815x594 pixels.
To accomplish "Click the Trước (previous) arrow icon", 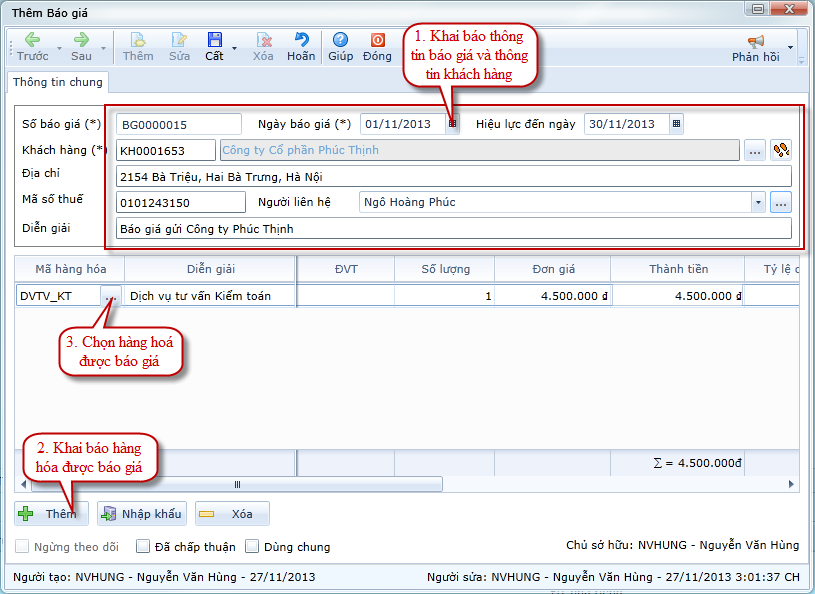I will [x=32, y=40].
